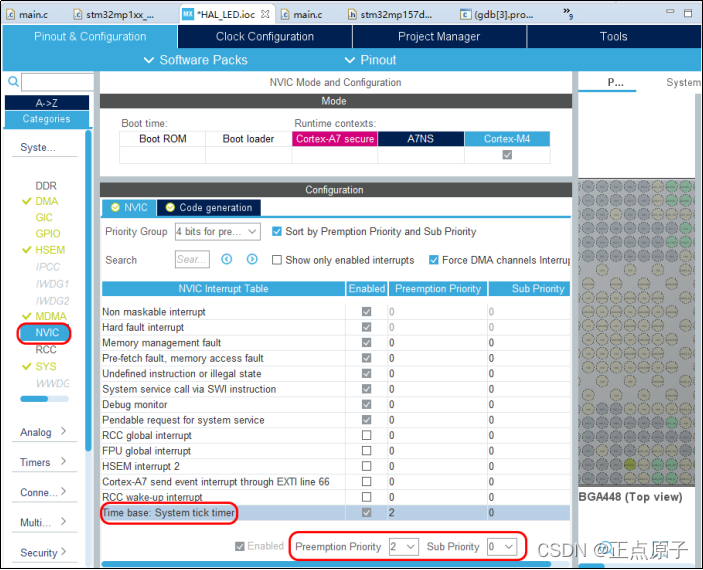Click Enabled column header

click(367, 289)
